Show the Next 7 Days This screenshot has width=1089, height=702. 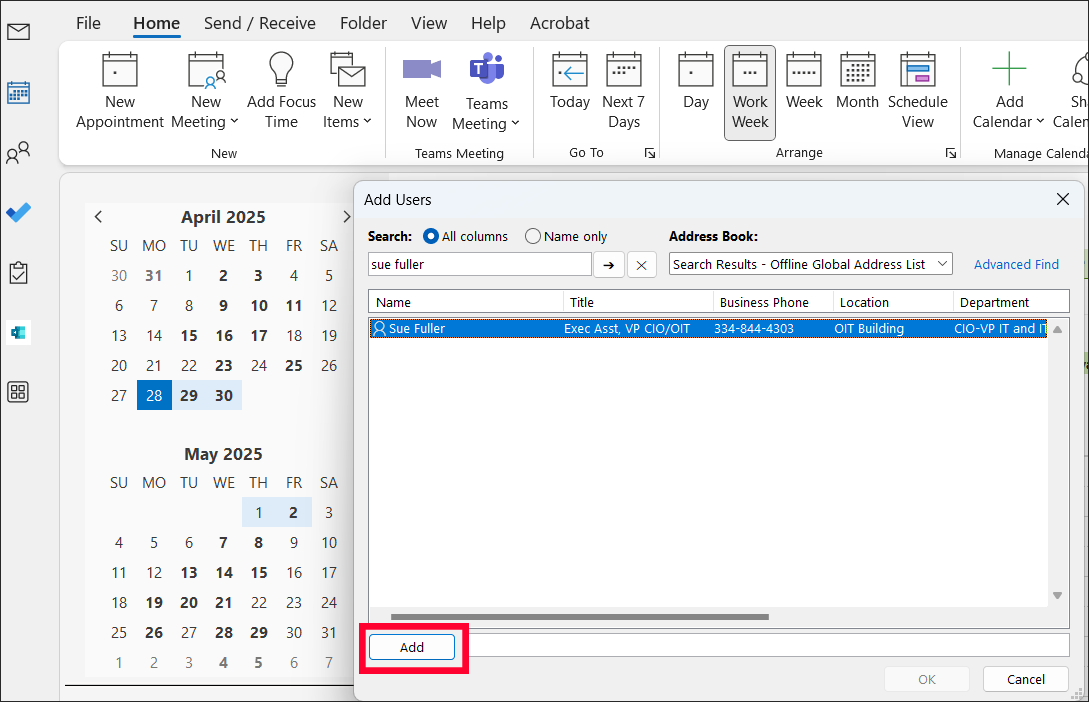624,91
